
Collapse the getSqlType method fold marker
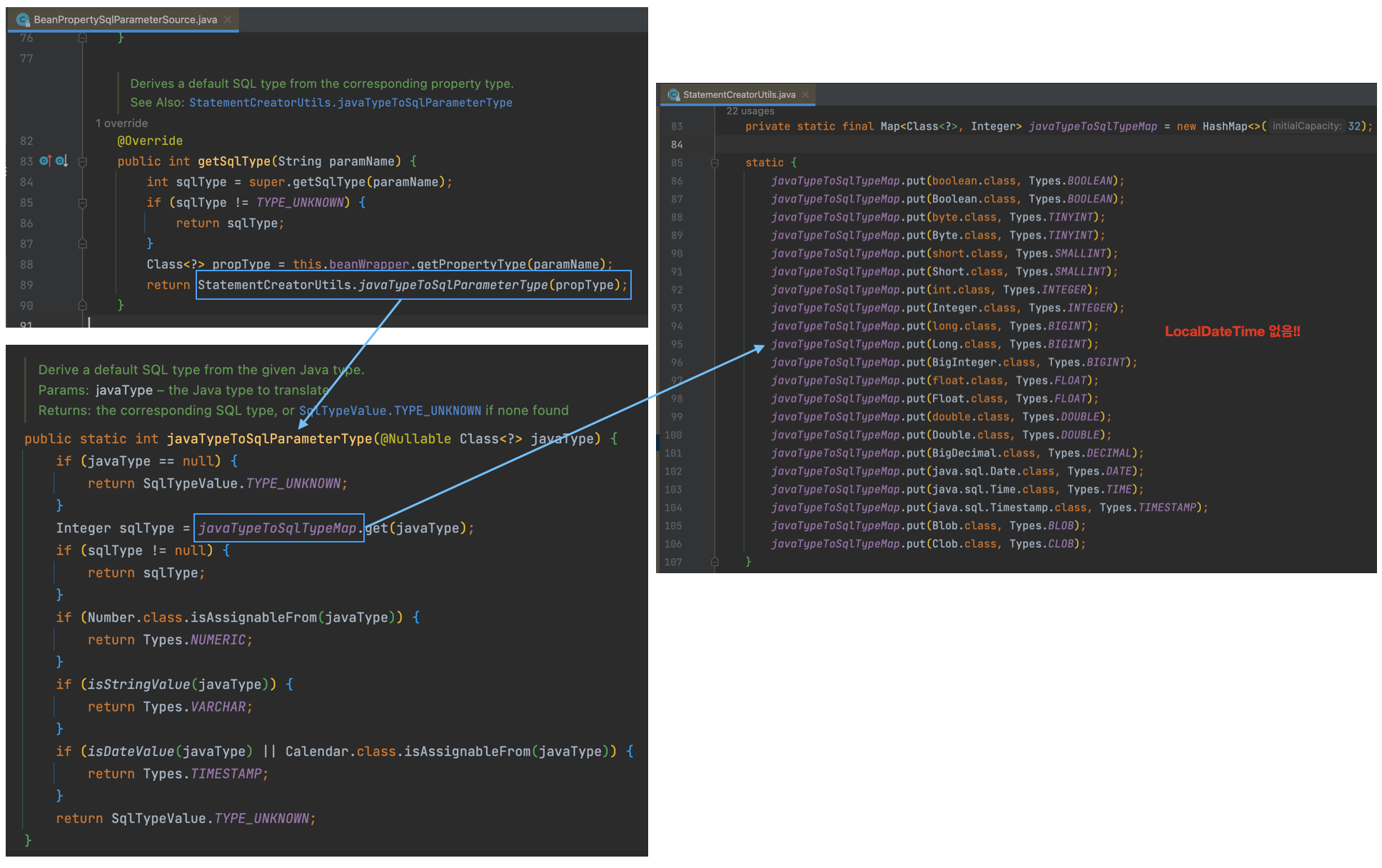click(x=82, y=161)
